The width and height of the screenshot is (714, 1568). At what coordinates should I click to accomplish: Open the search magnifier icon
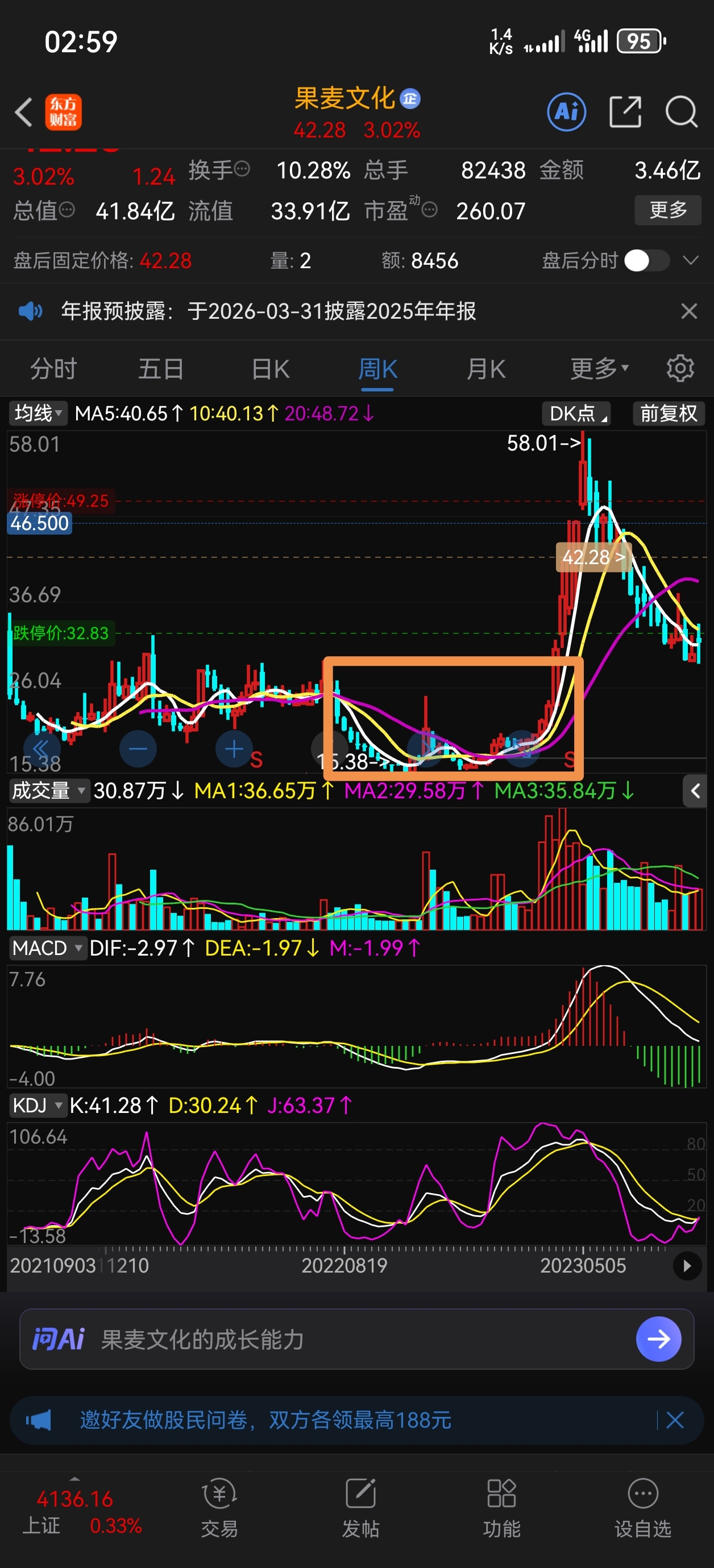click(681, 112)
